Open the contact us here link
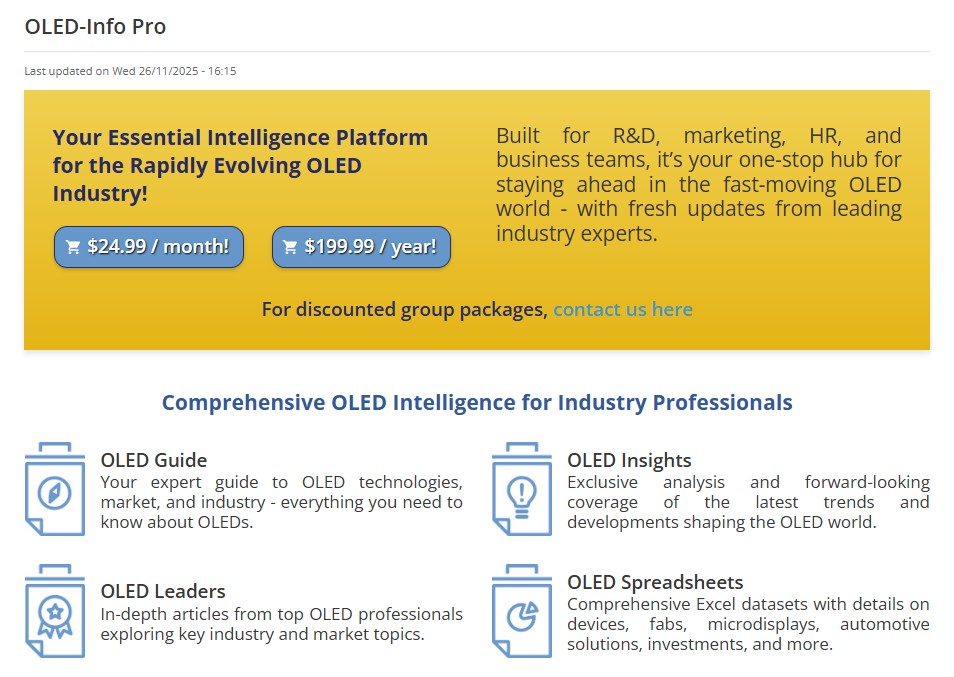 tap(623, 309)
